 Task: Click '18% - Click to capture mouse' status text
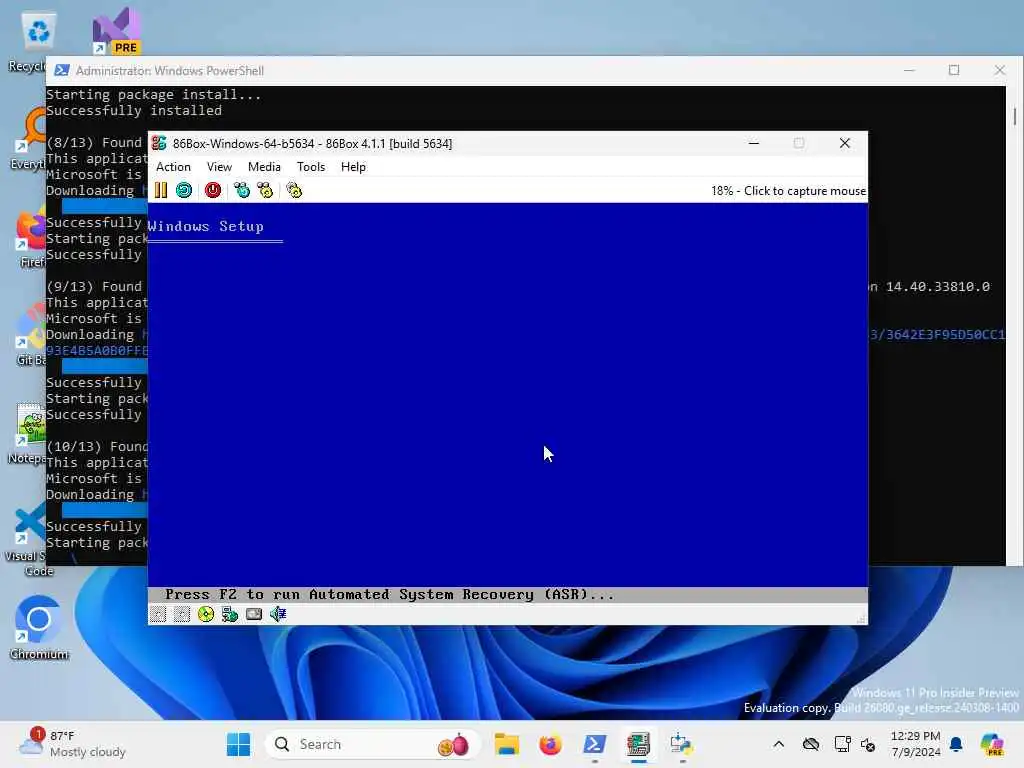788,191
